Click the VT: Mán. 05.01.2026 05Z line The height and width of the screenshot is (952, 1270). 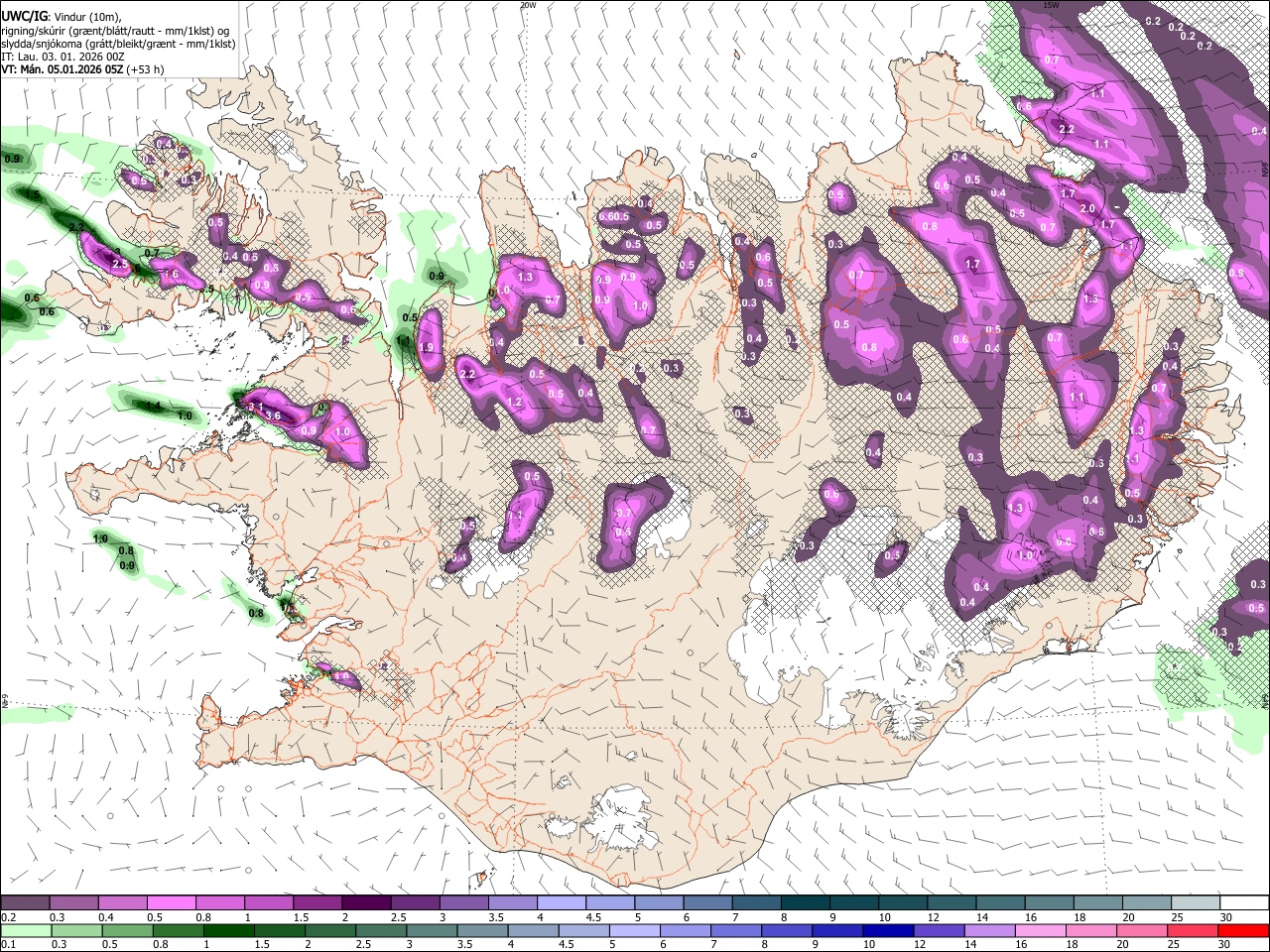[82, 69]
